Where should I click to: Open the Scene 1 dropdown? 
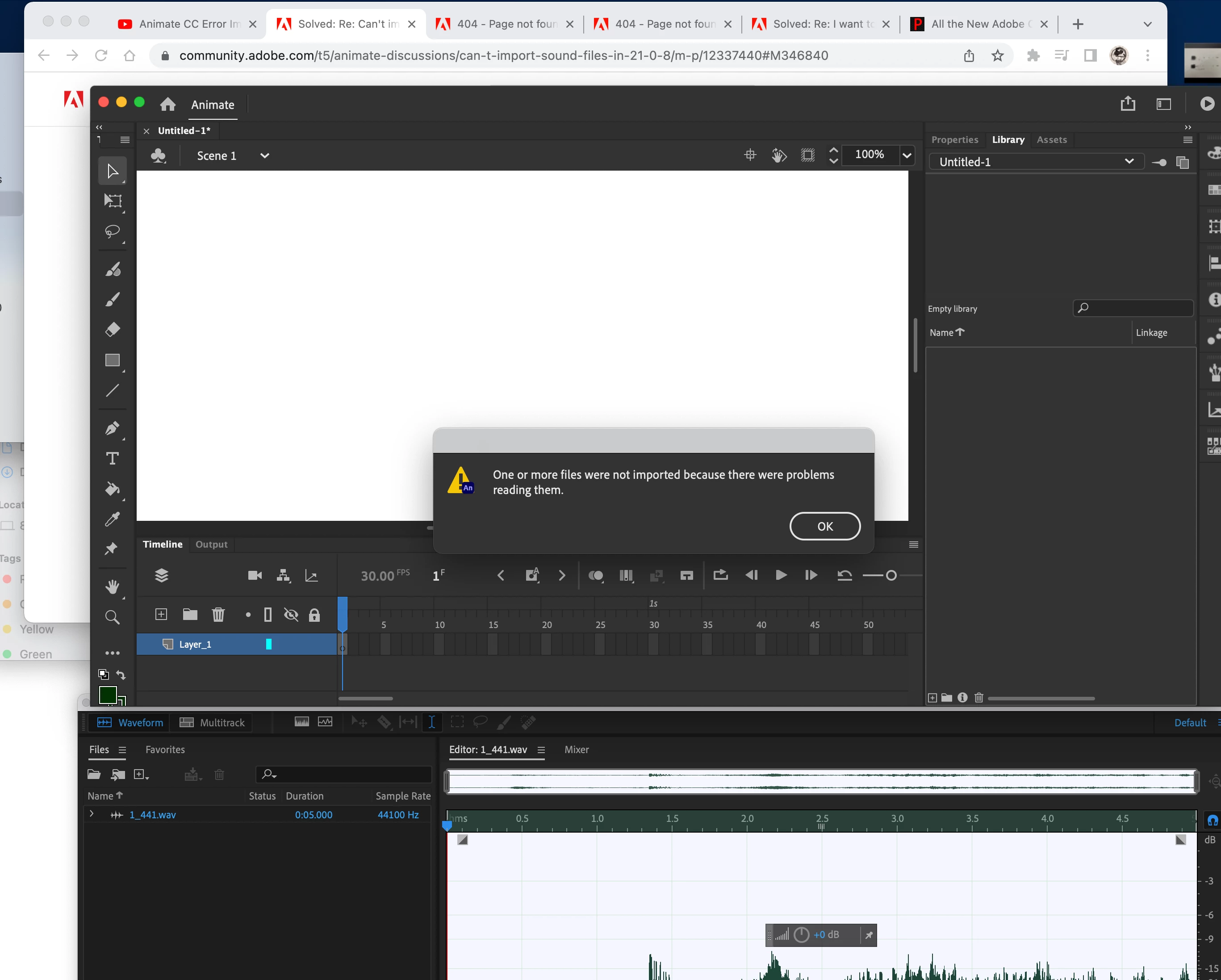pos(264,156)
